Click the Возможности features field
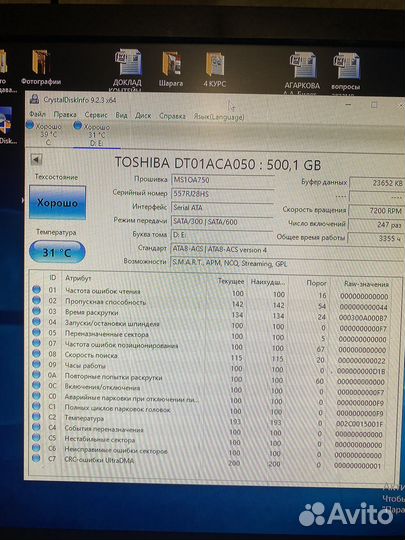The width and height of the screenshot is (405, 540). (x=287, y=263)
